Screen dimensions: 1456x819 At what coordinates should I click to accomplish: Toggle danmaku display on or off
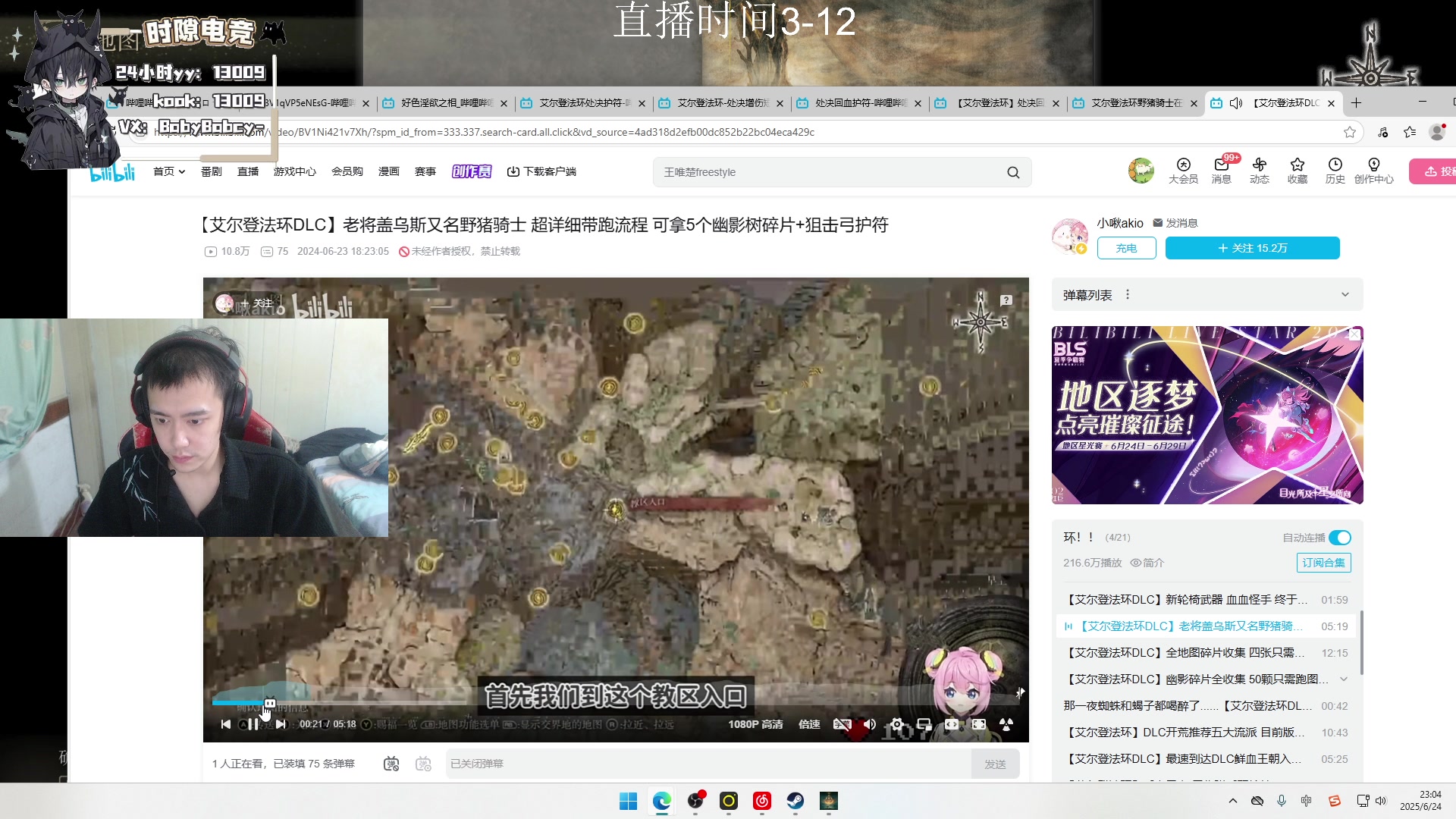pos(391,764)
